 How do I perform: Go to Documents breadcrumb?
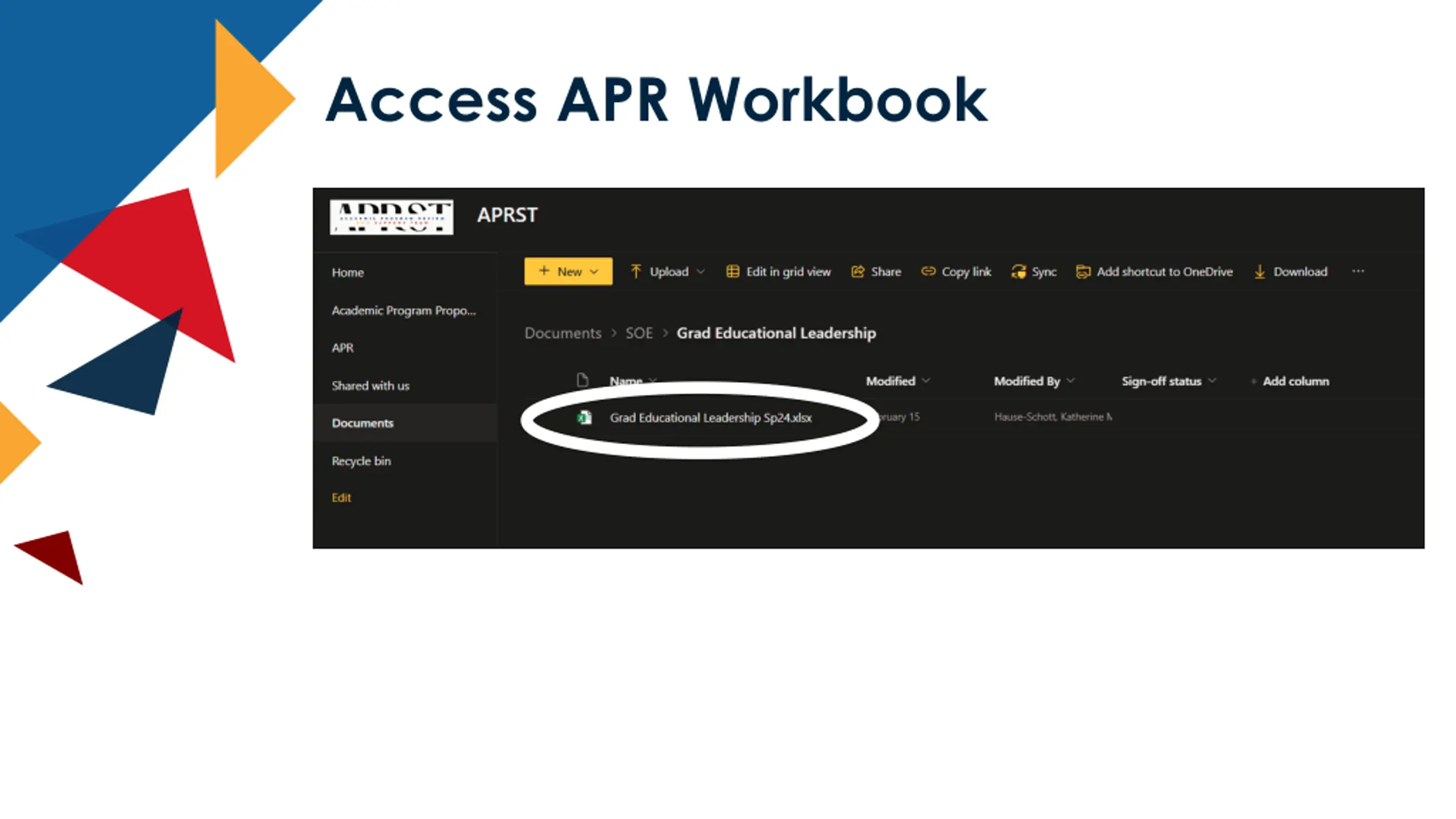[562, 333]
